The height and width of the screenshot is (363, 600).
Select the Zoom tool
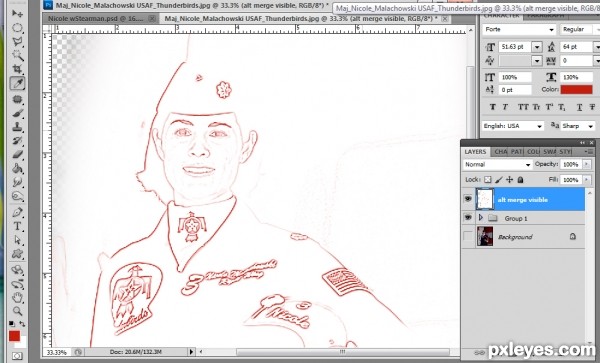(x=17, y=311)
